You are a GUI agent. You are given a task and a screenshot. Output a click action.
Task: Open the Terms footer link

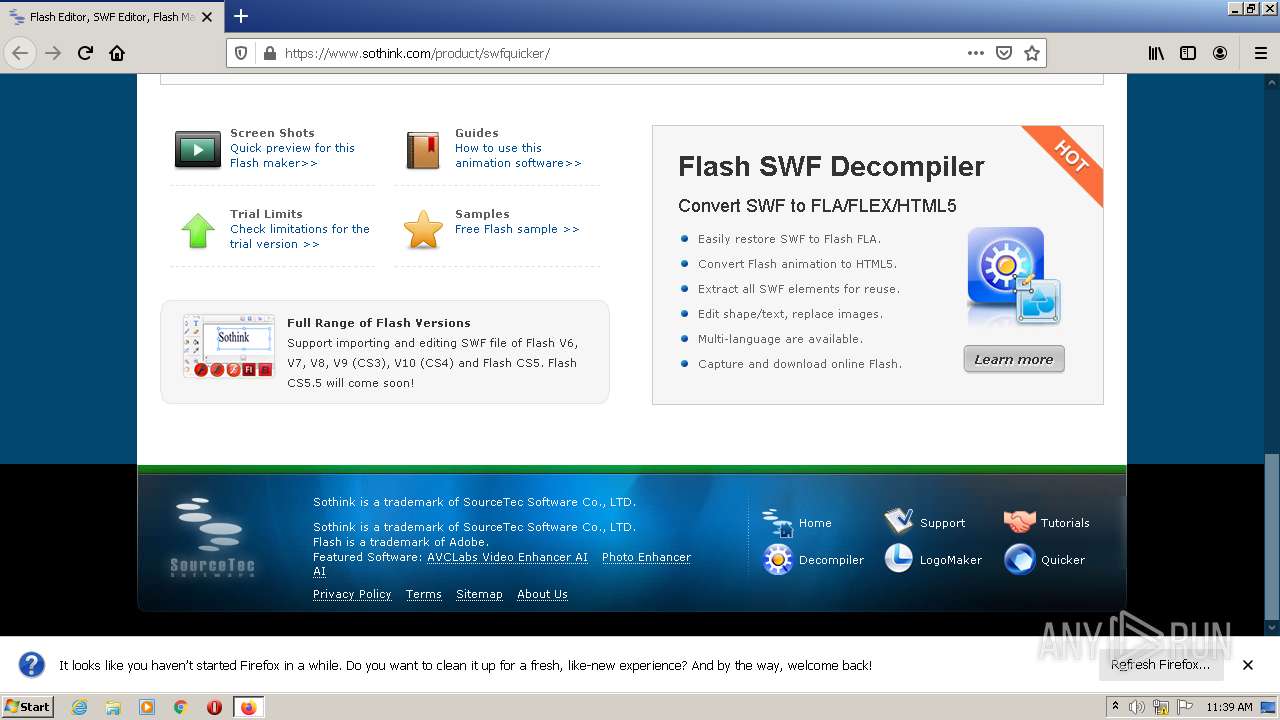point(424,594)
